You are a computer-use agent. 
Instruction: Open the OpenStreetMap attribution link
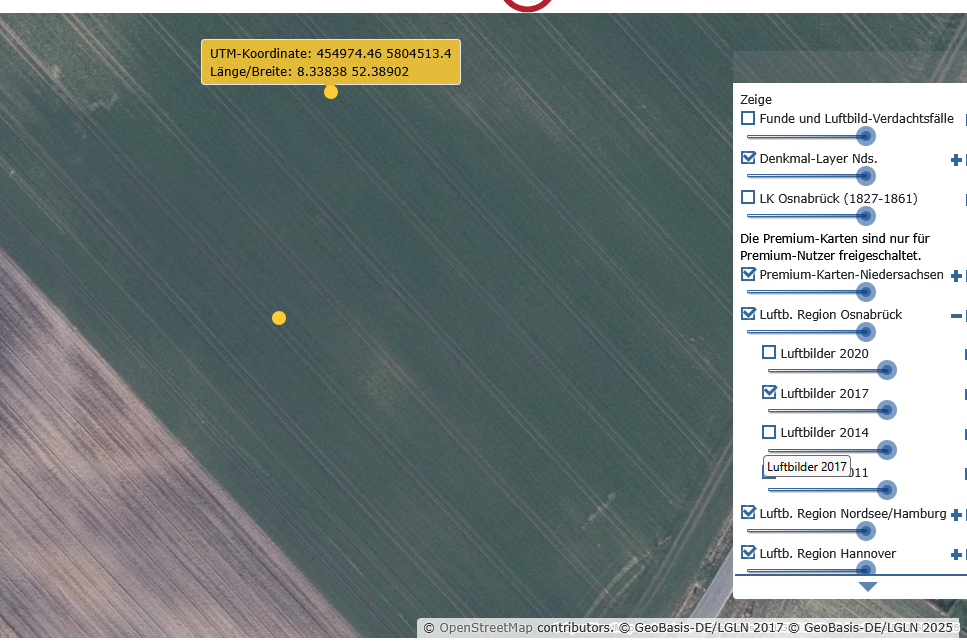(485, 628)
